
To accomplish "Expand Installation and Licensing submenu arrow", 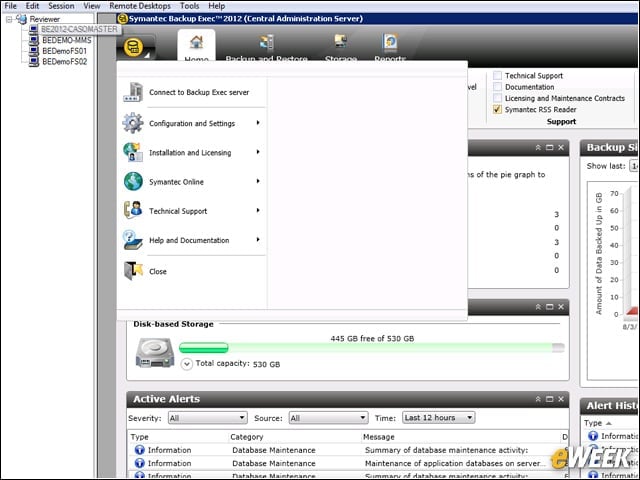I will click(258, 152).
